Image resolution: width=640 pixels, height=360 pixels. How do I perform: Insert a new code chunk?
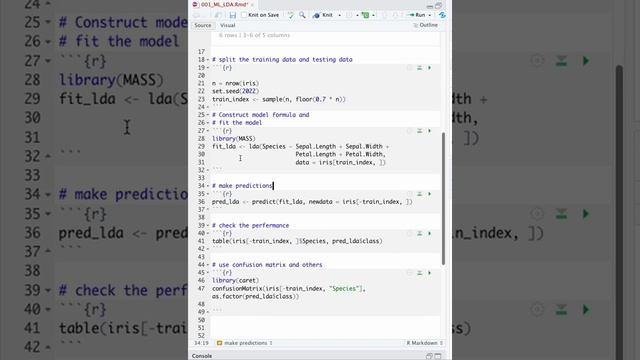365,15
